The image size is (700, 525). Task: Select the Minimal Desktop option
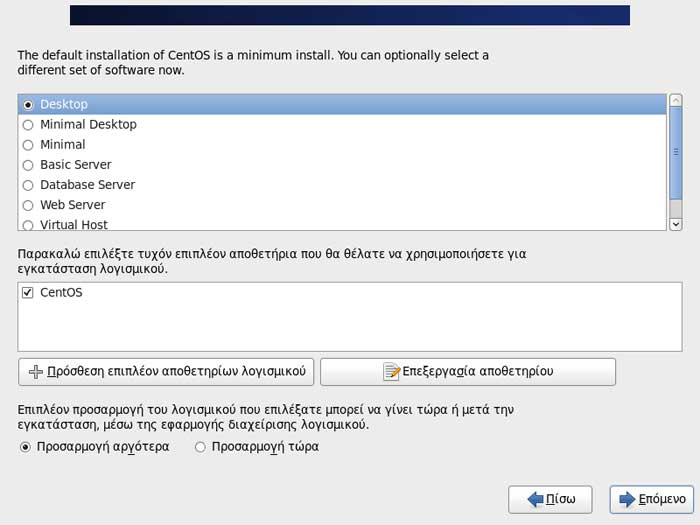pos(28,125)
